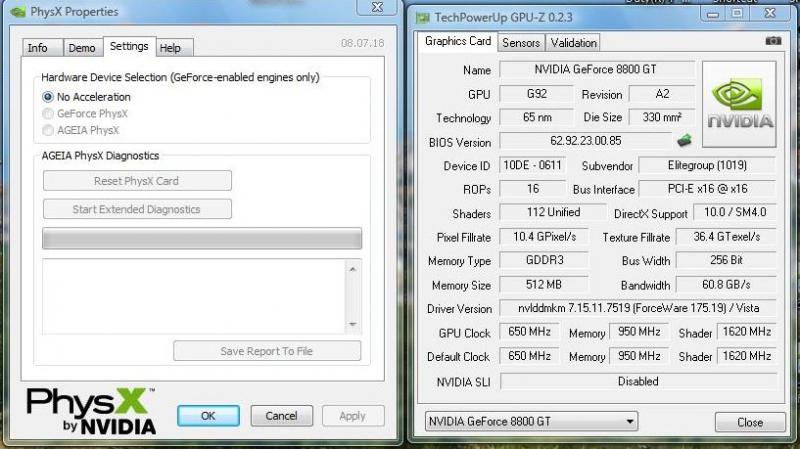
Task: Confirm with the OK button
Action: click(208, 416)
